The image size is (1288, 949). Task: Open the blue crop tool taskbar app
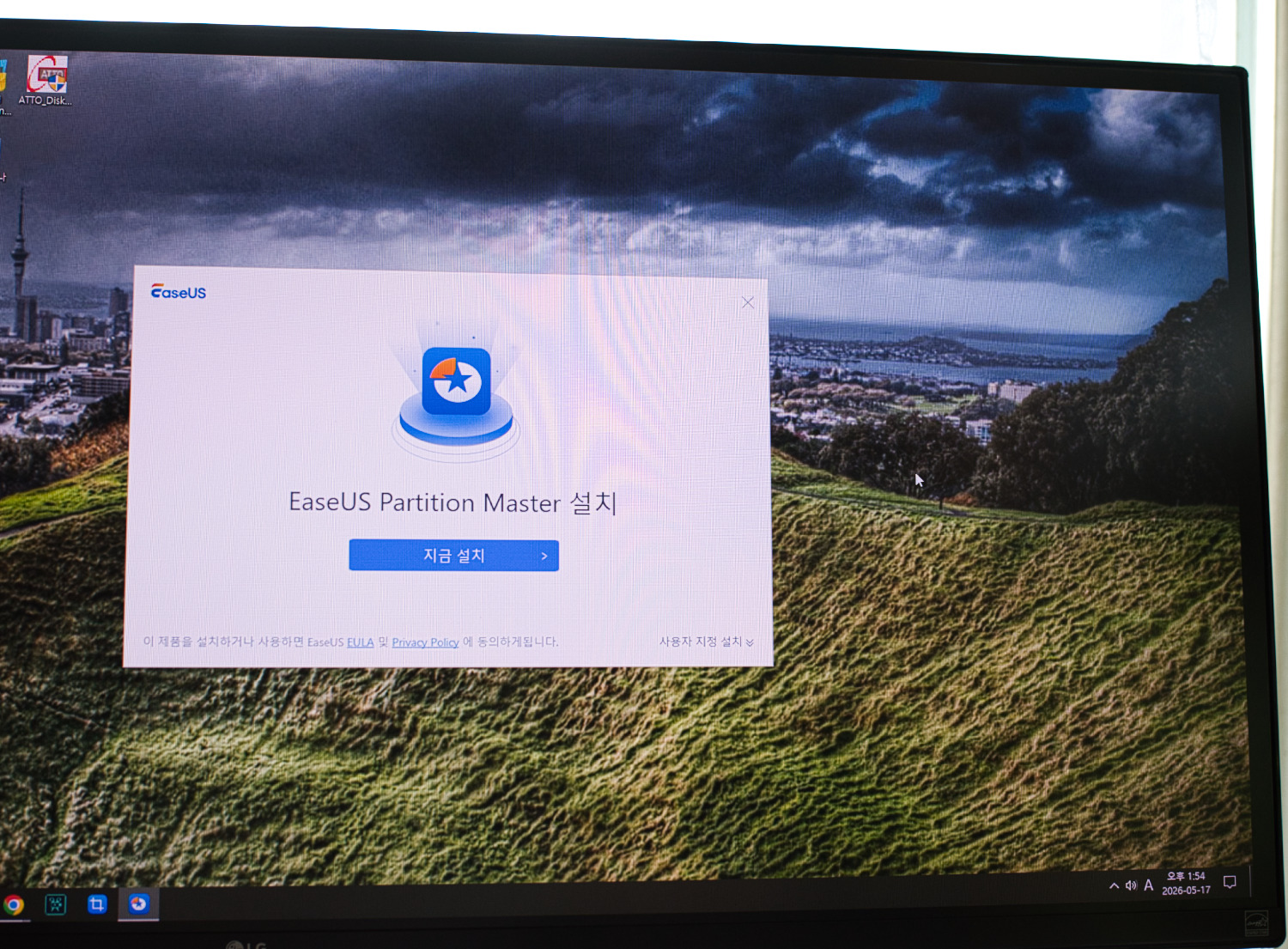(x=97, y=903)
